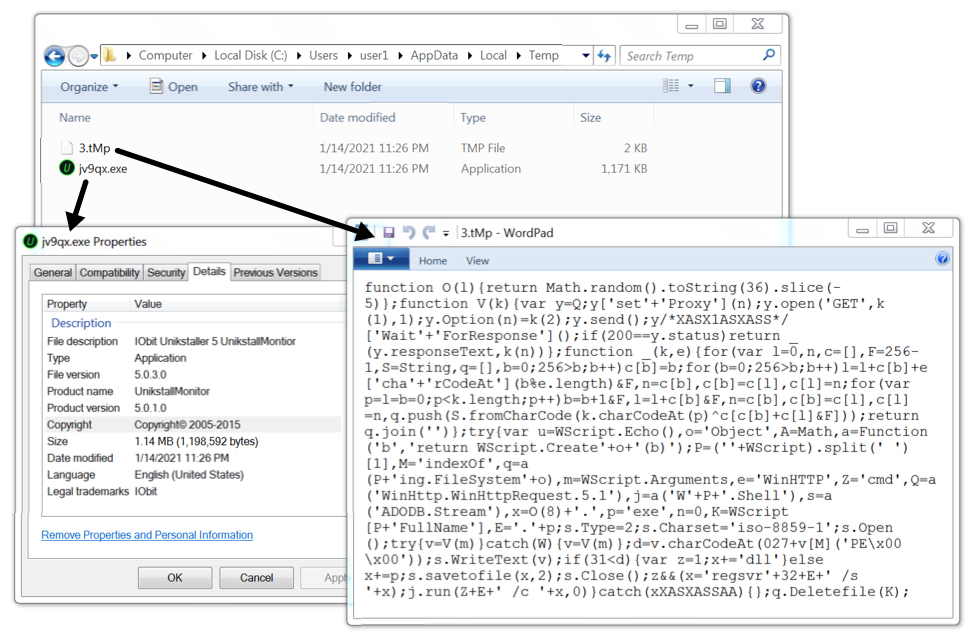The height and width of the screenshot is (640, 975).
Task: Click user1 in the breadcrumb path
Action: [374, 55]
